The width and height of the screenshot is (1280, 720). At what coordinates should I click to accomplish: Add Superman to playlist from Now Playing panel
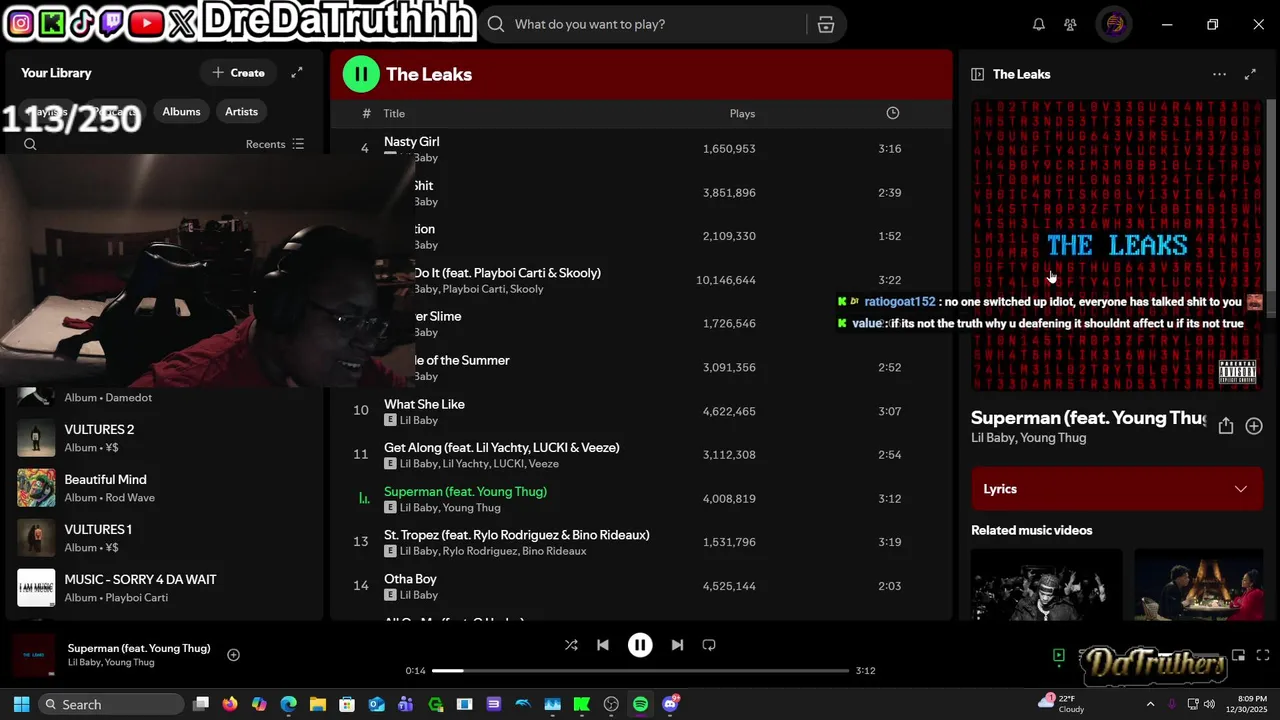1254,426
